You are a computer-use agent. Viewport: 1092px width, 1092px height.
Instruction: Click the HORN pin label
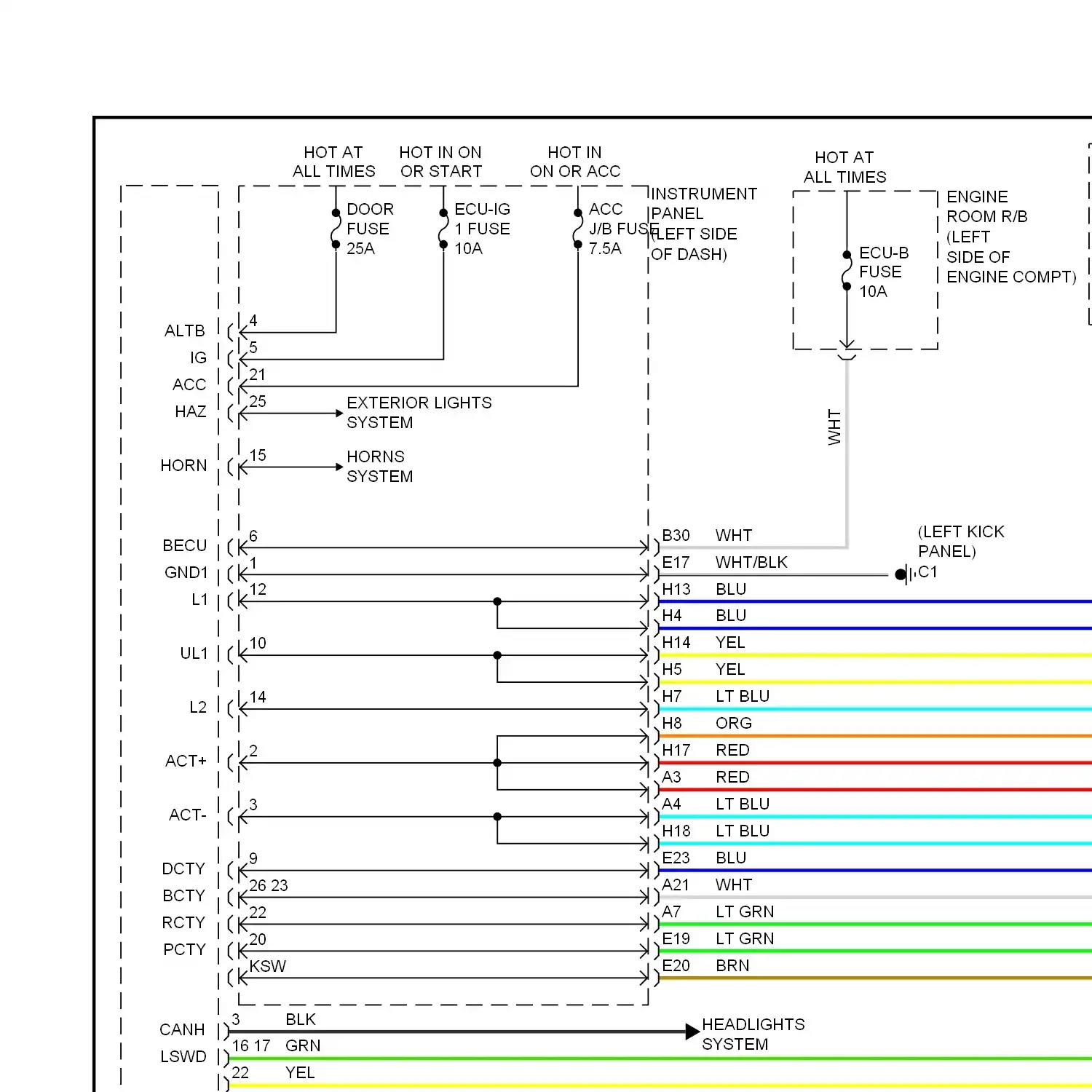click(x=183, y=465)
